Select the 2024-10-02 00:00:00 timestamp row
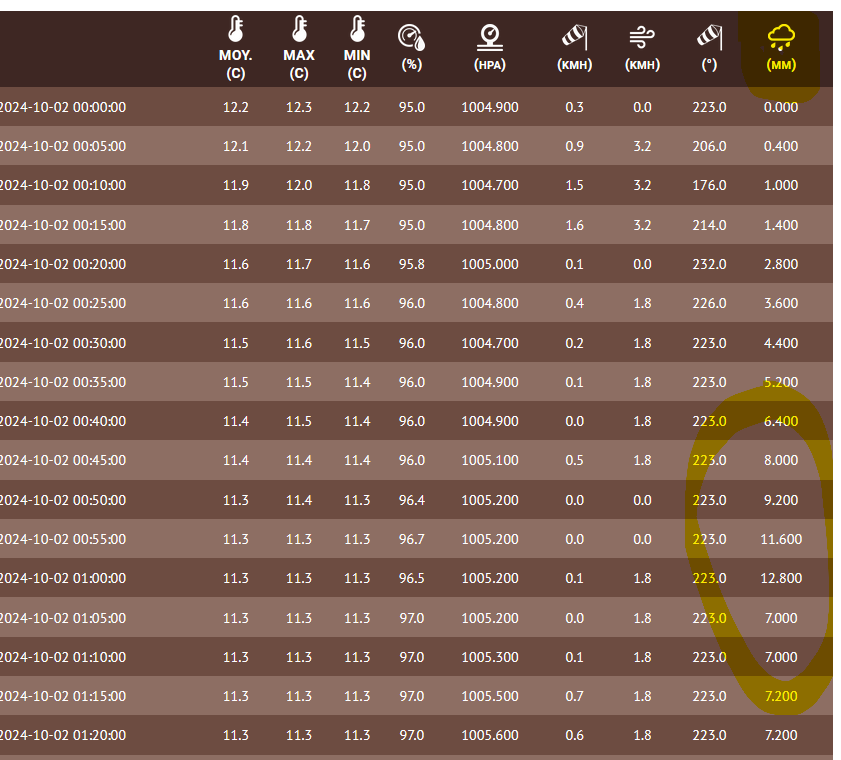 [x=63, y=107]
